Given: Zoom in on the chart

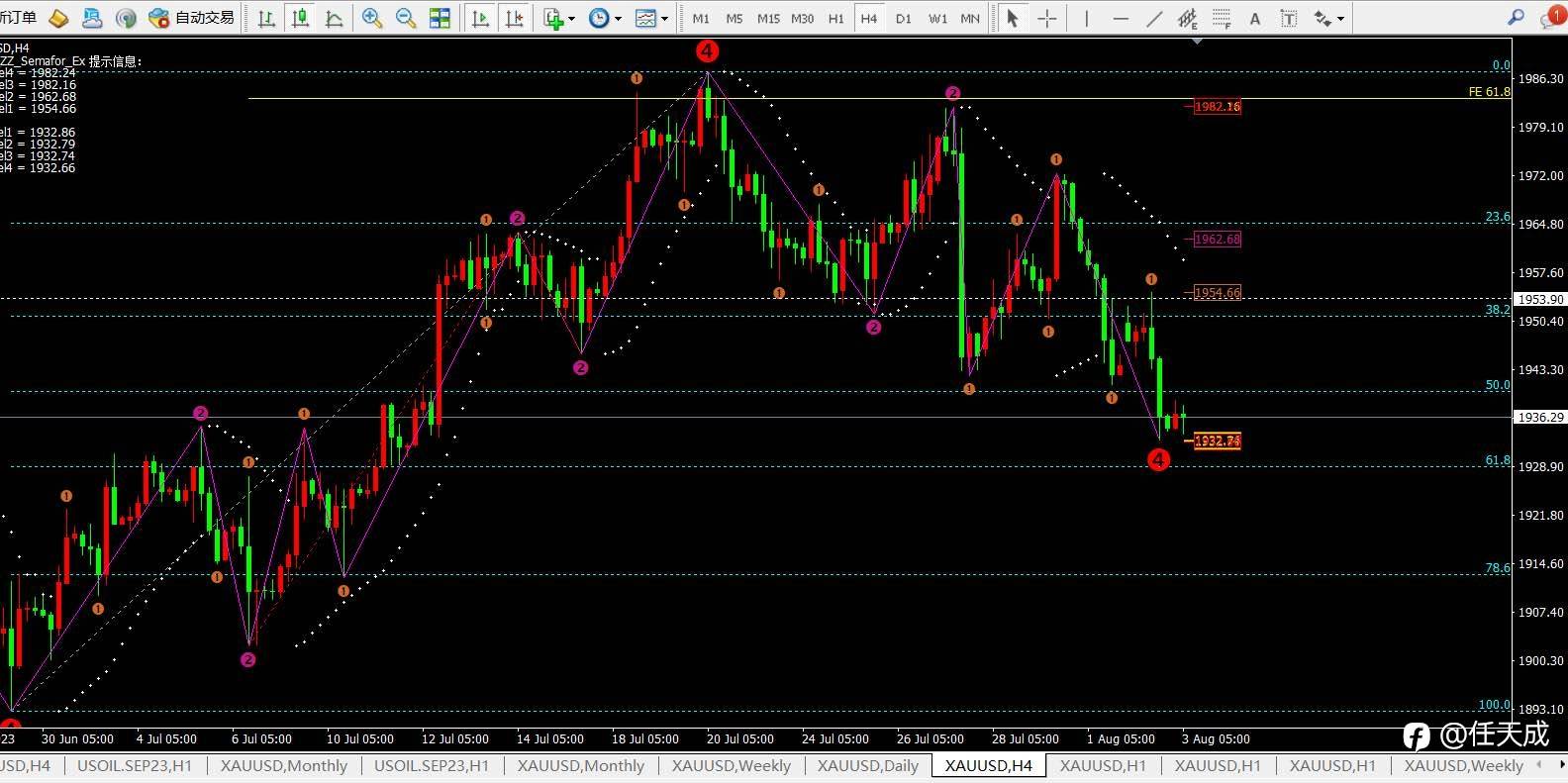Looking at the screenshot, I should pos(372,18).
